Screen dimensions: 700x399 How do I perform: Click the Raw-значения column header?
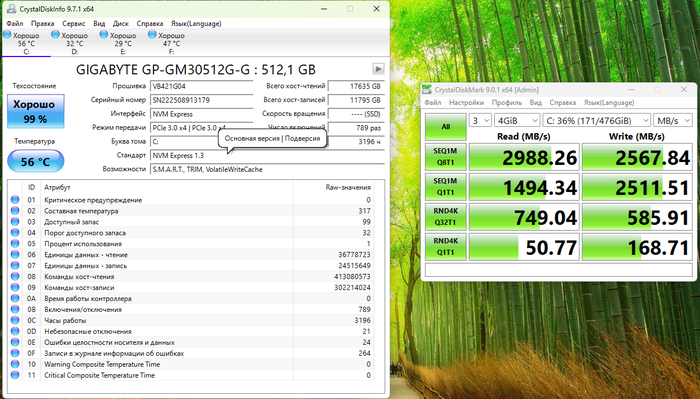[x=348, y=187]
